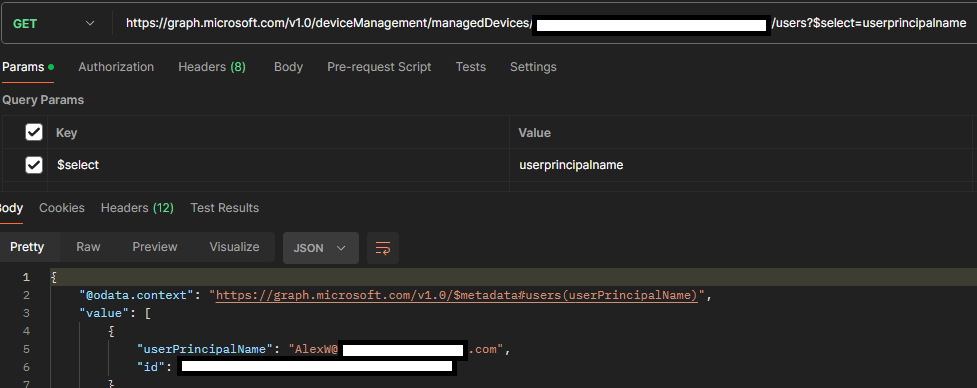This screenshot has width=977, height=388.
Task: Click the Key column header
Action: (67, 133)
